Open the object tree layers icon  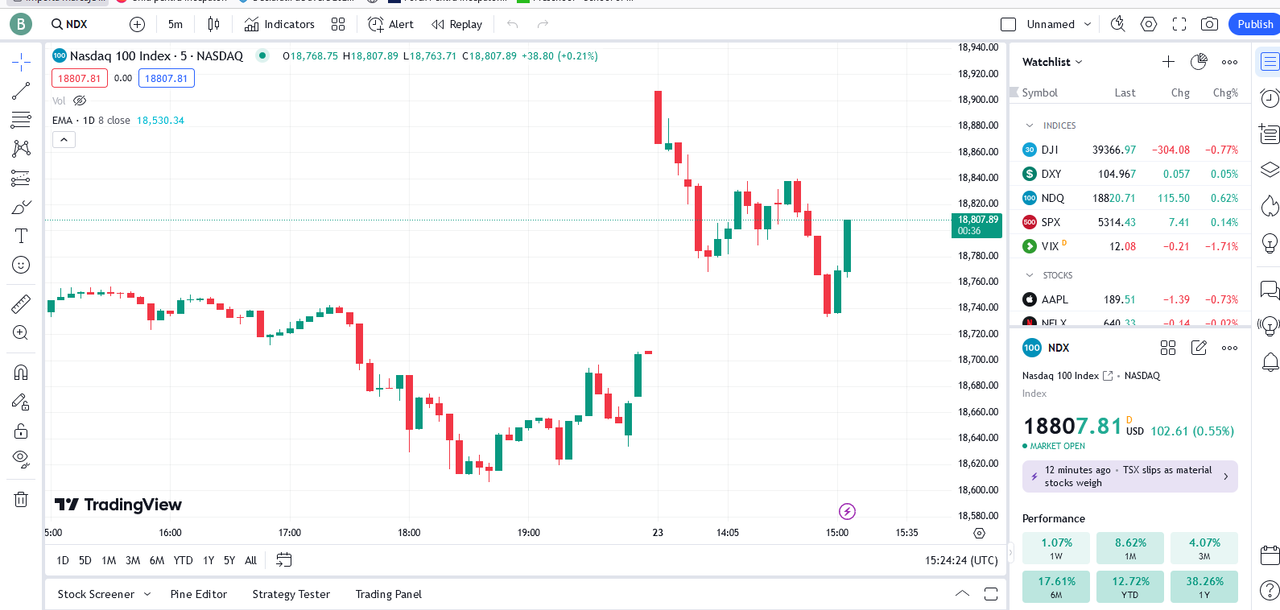pos(1269,169)
